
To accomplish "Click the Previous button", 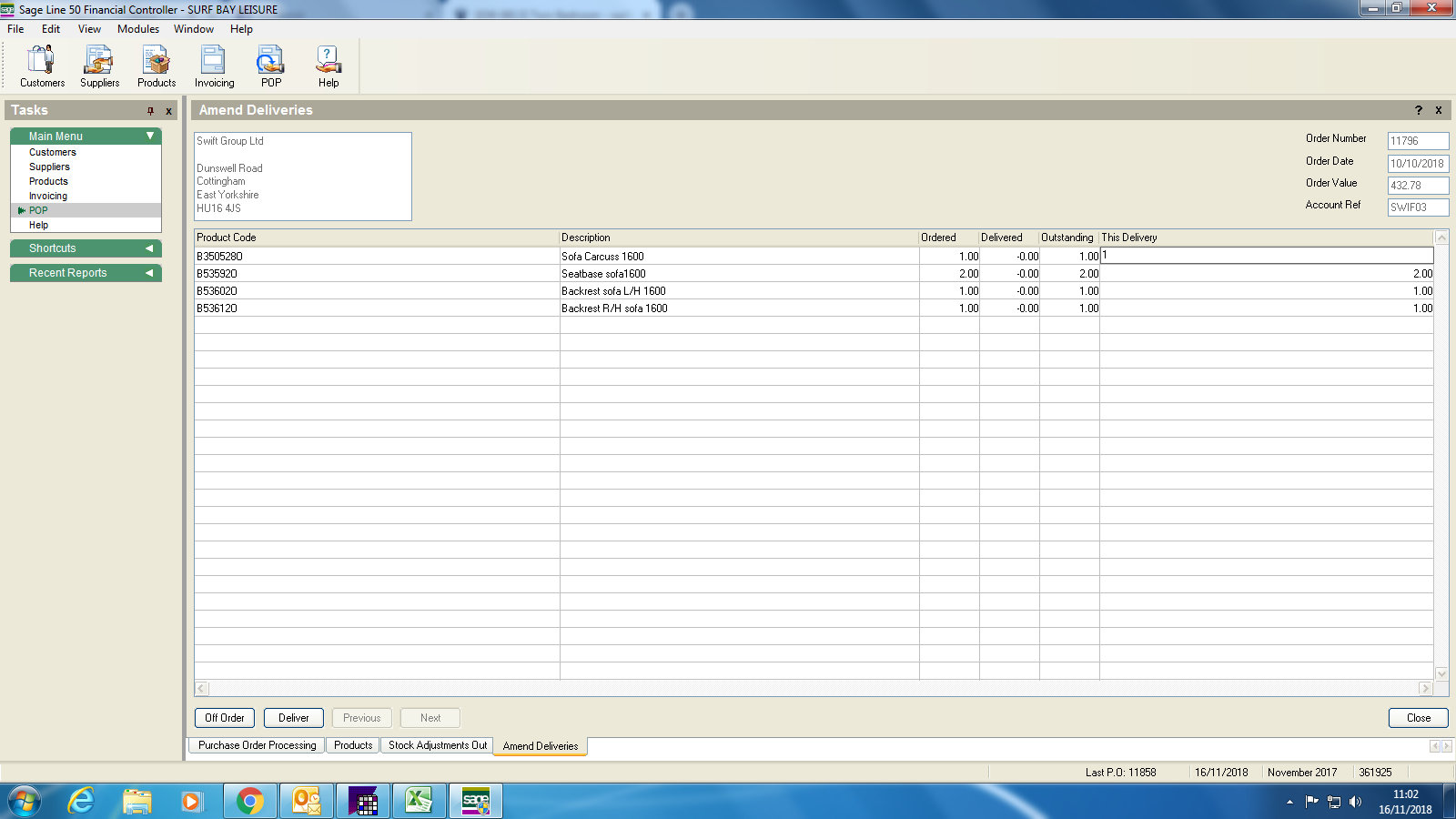I will (x=362, y=718).
